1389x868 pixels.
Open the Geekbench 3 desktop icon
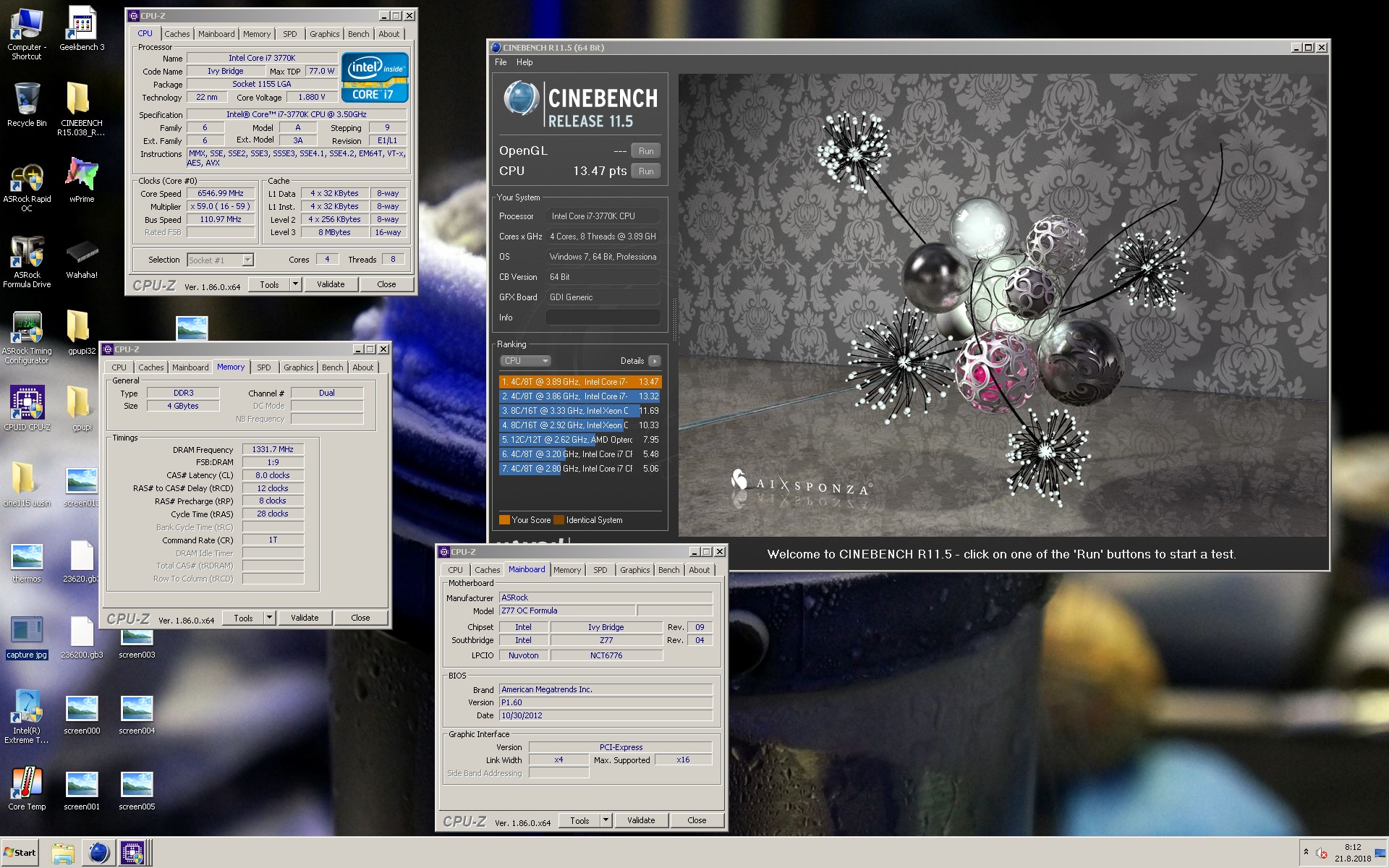tap(82, 29)
